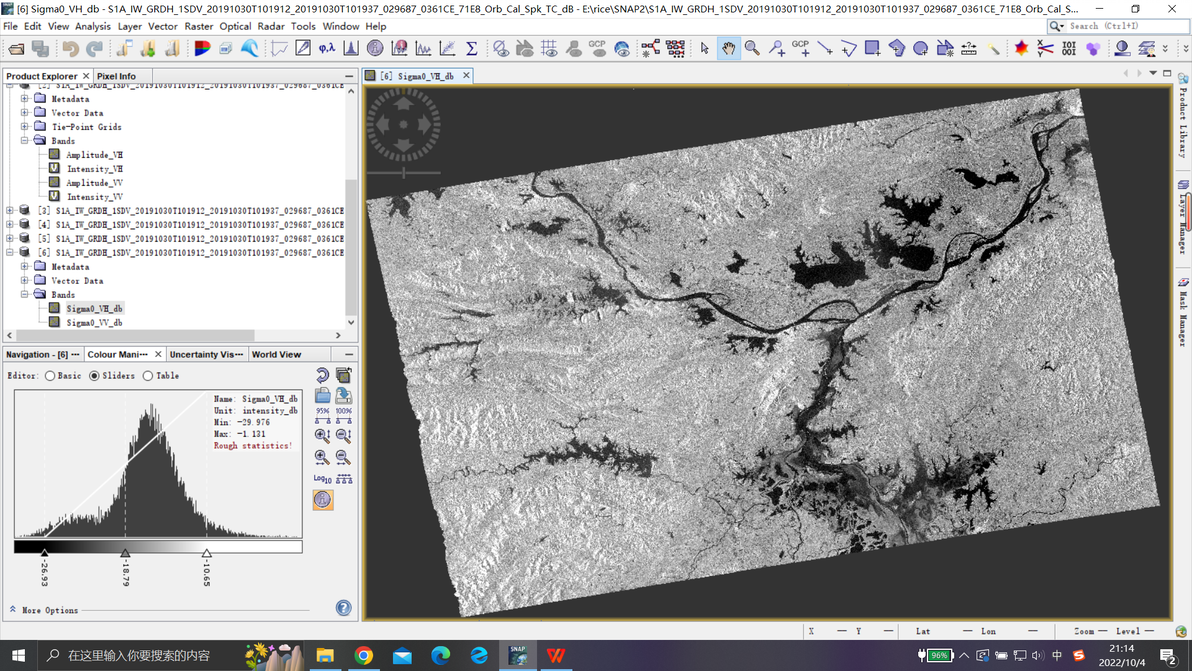This screenshot has height=671, width=1192.
Task: Switch editor to Table mode
Action: [148, 376]
